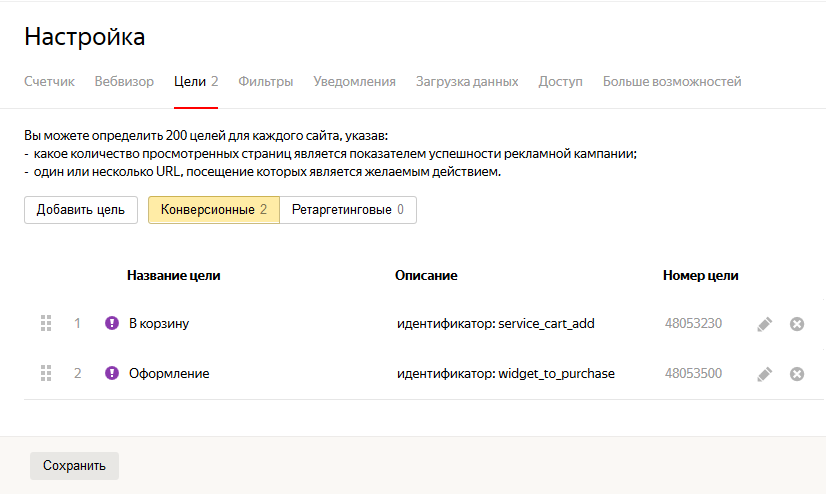This screenshot has height=494, width=826.
Task: Delete the В корзину goal
Action: click(x=796, y=324)
